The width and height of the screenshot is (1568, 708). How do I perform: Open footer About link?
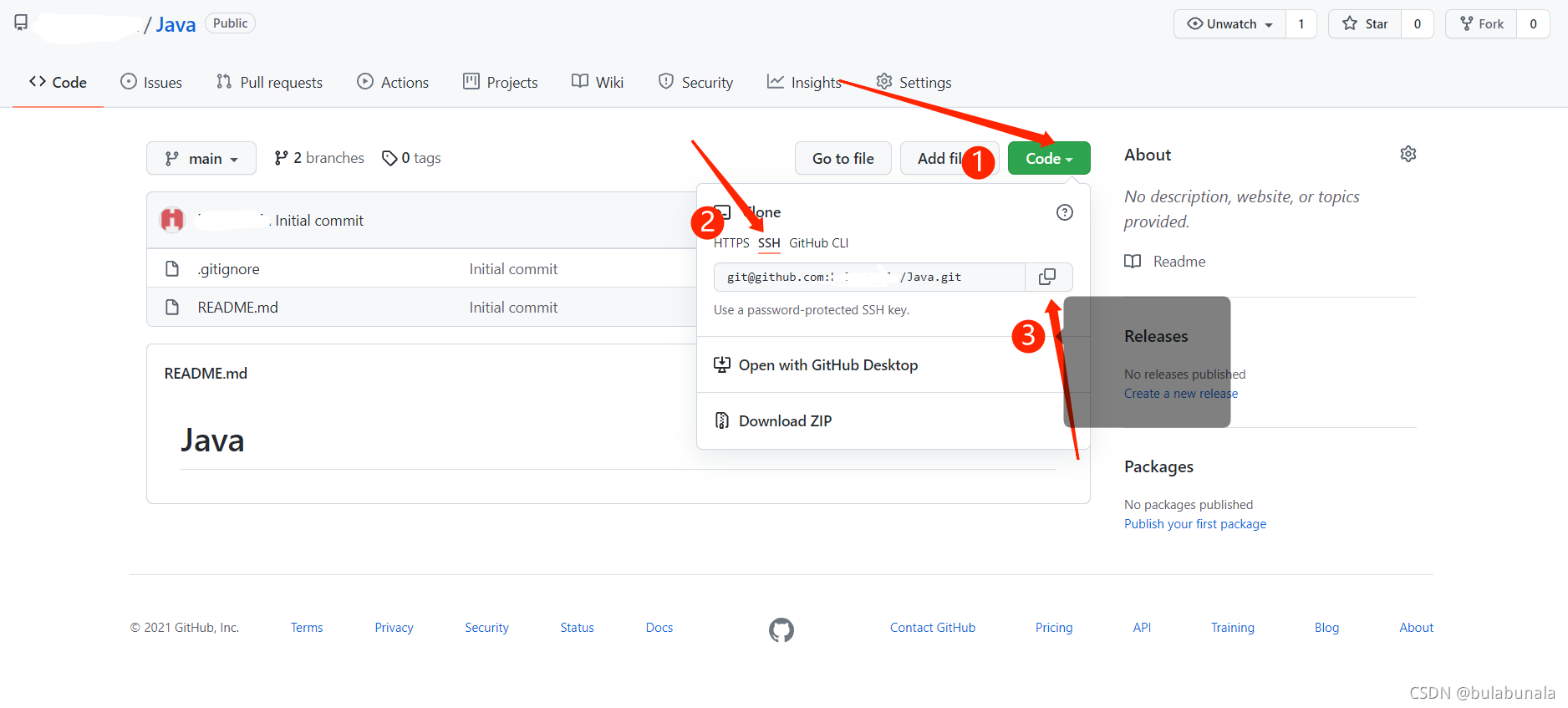[x=1416, y=628]
